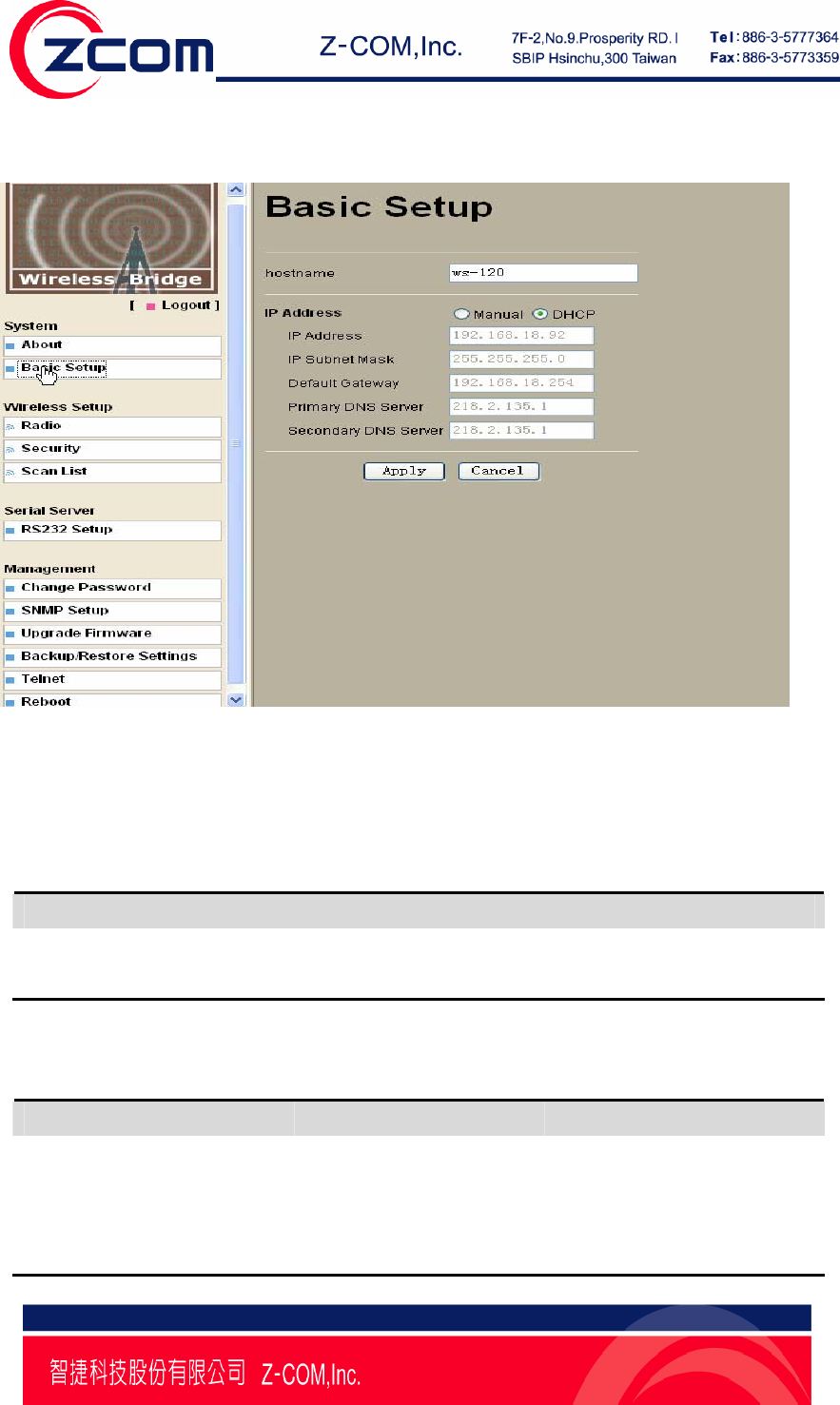Click the Management section label
The width and height of the screenshot is (840, 1405).
pyautogui.click(x=49, y=569)
